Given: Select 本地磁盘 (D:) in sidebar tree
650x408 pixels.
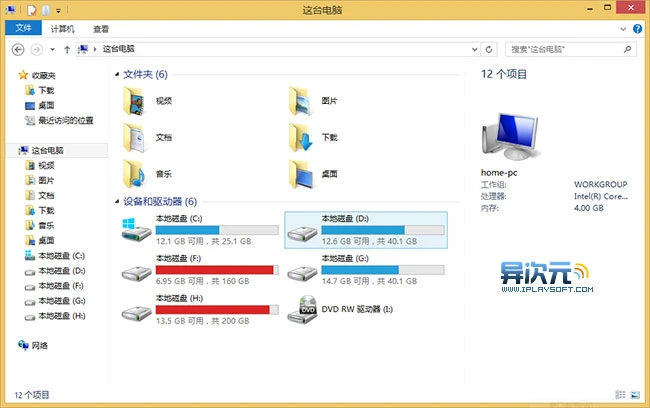Looking at the screenshot, I should click(61, 271).
